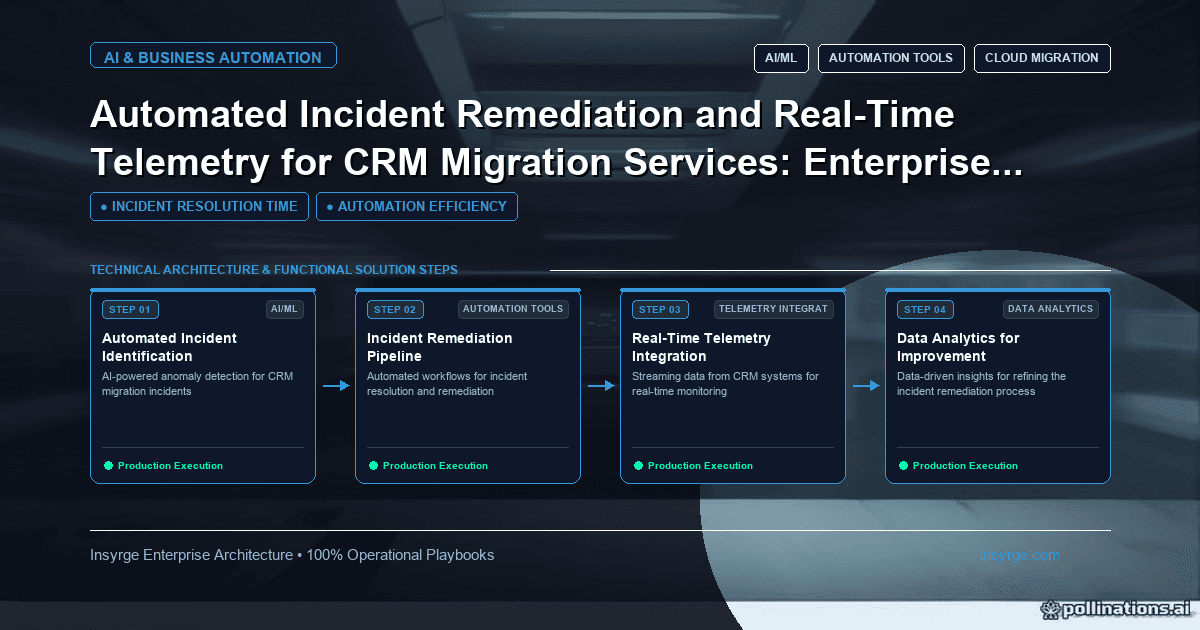Click Production Execution label on Step 04 card

tap(965, 466)
